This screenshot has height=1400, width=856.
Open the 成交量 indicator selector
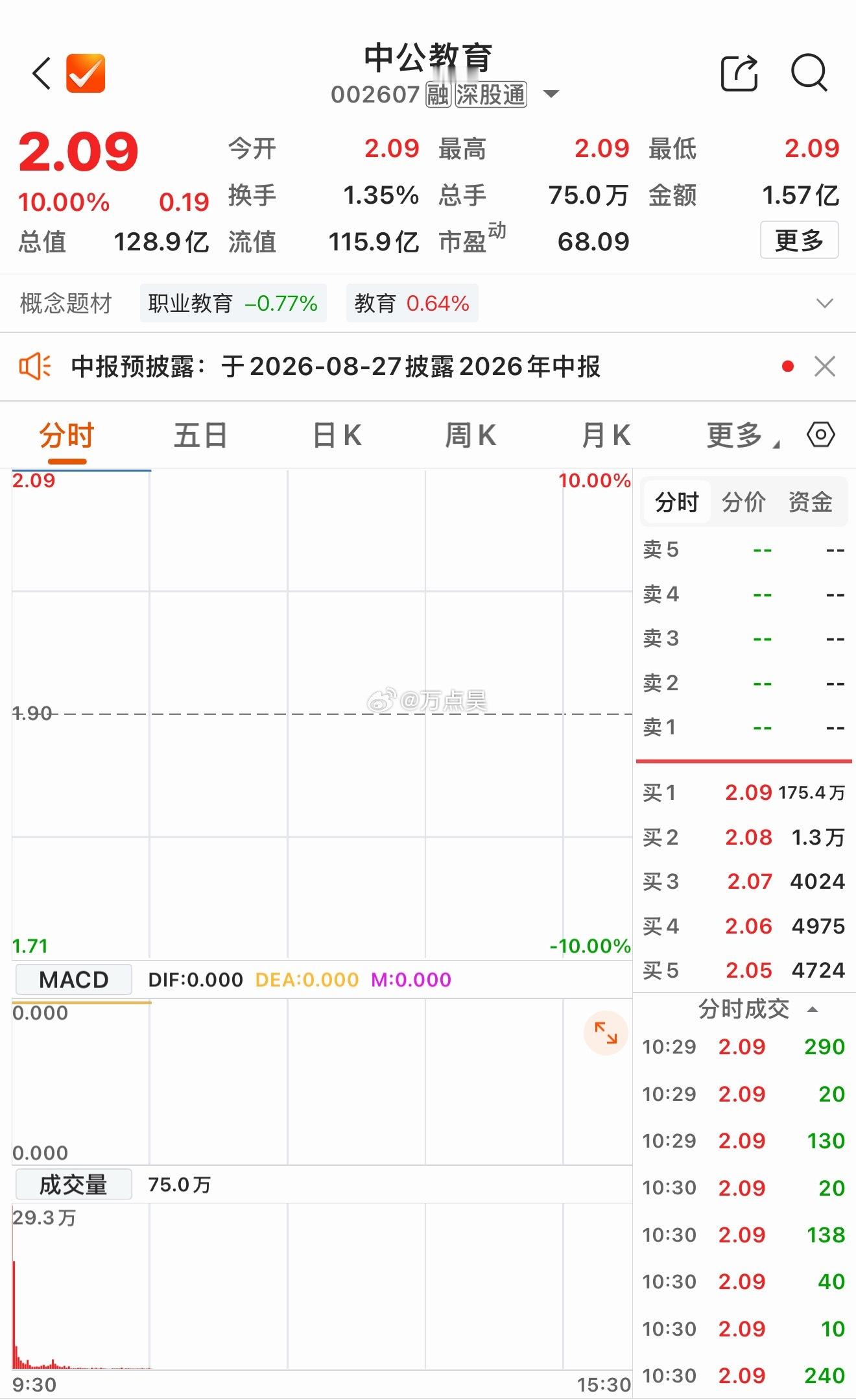click(73, 1185)
